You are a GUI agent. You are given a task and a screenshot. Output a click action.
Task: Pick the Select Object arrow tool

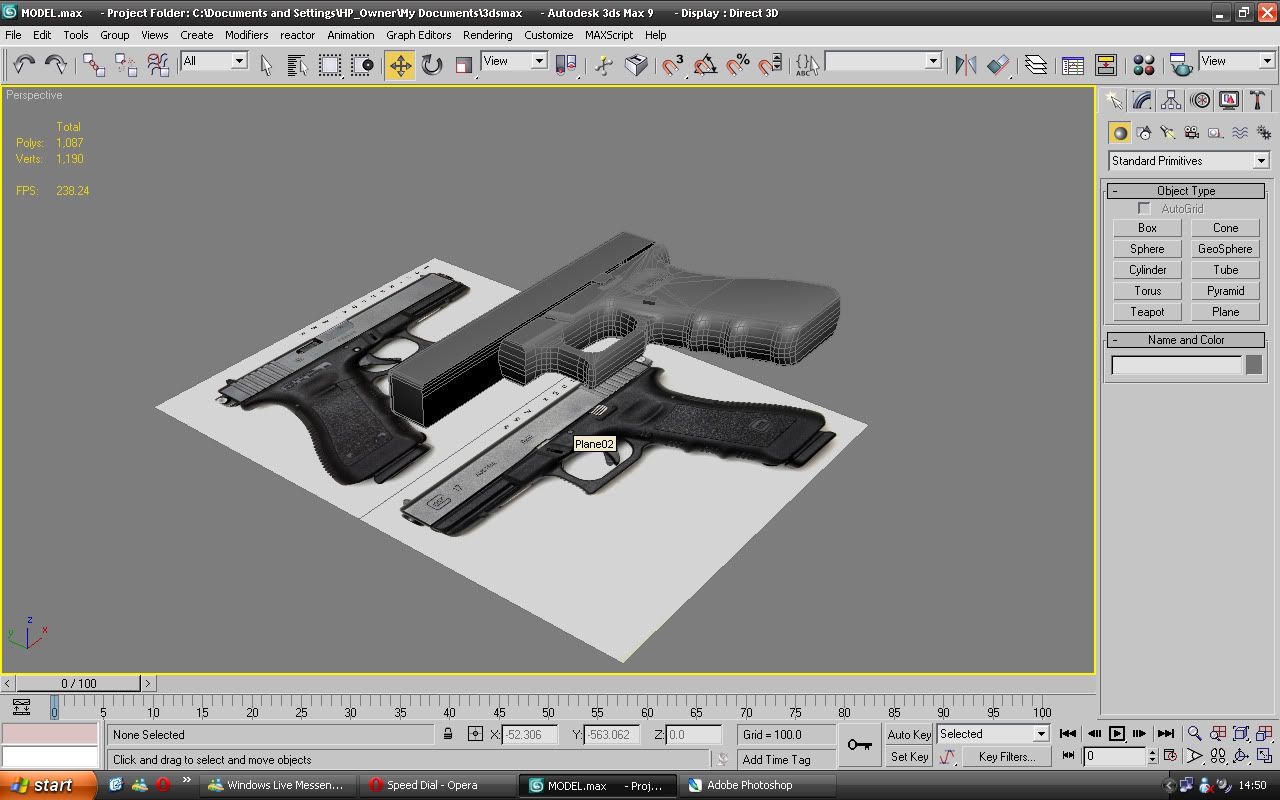[x=266, y=64]
